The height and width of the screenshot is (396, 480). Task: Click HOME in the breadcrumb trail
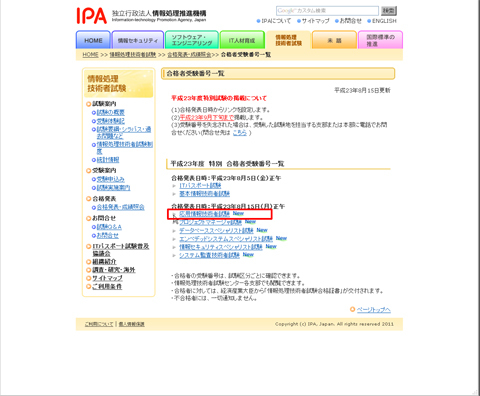90,55
